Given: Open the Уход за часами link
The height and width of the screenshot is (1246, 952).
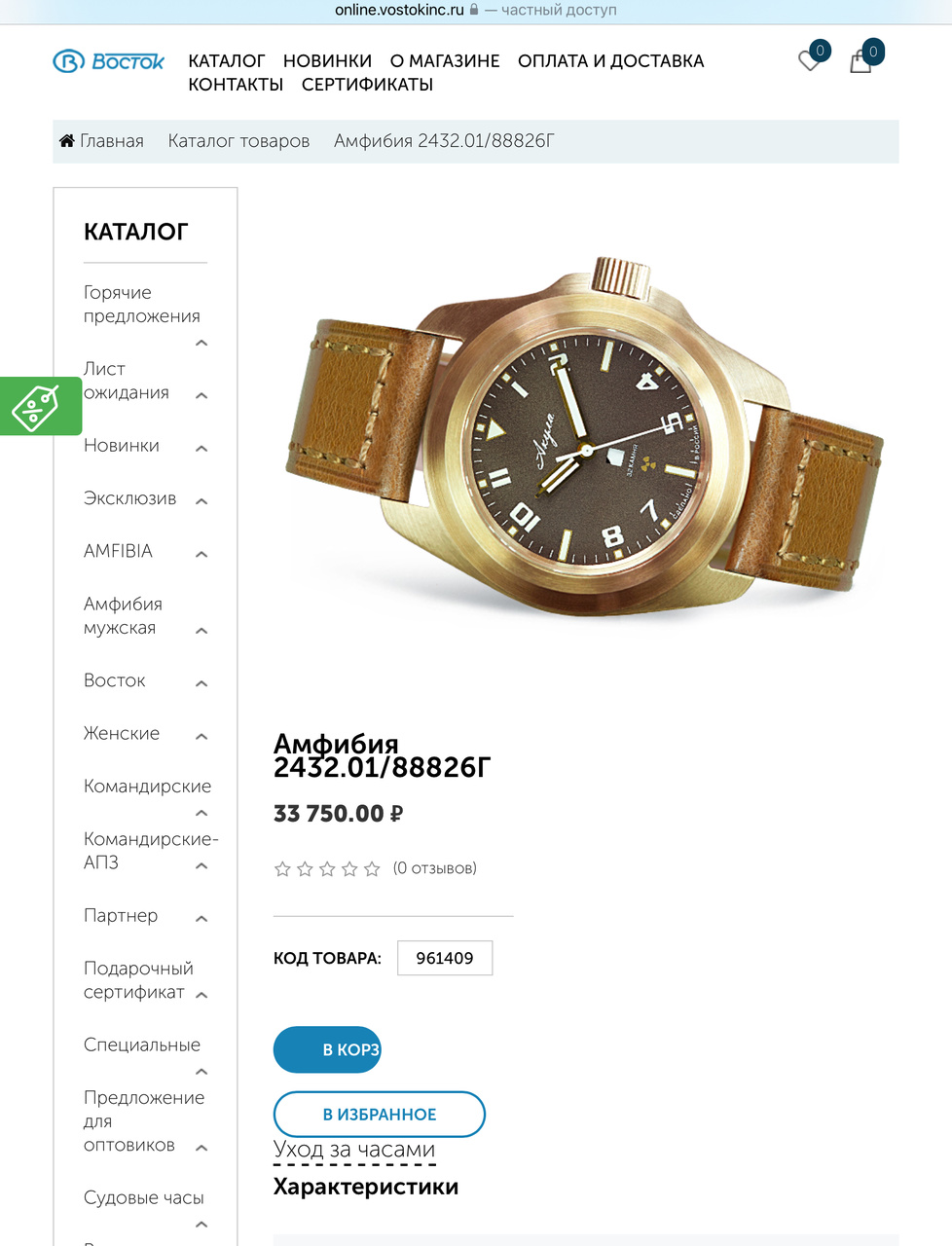Looking at the screenshot, I should [x=354, y=1150].
